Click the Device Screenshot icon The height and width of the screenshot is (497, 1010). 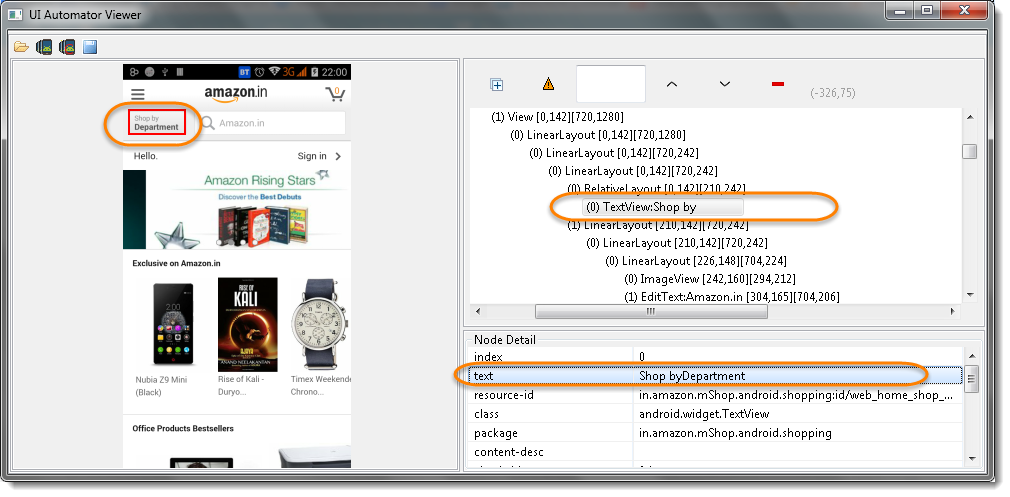pos(44,47)
